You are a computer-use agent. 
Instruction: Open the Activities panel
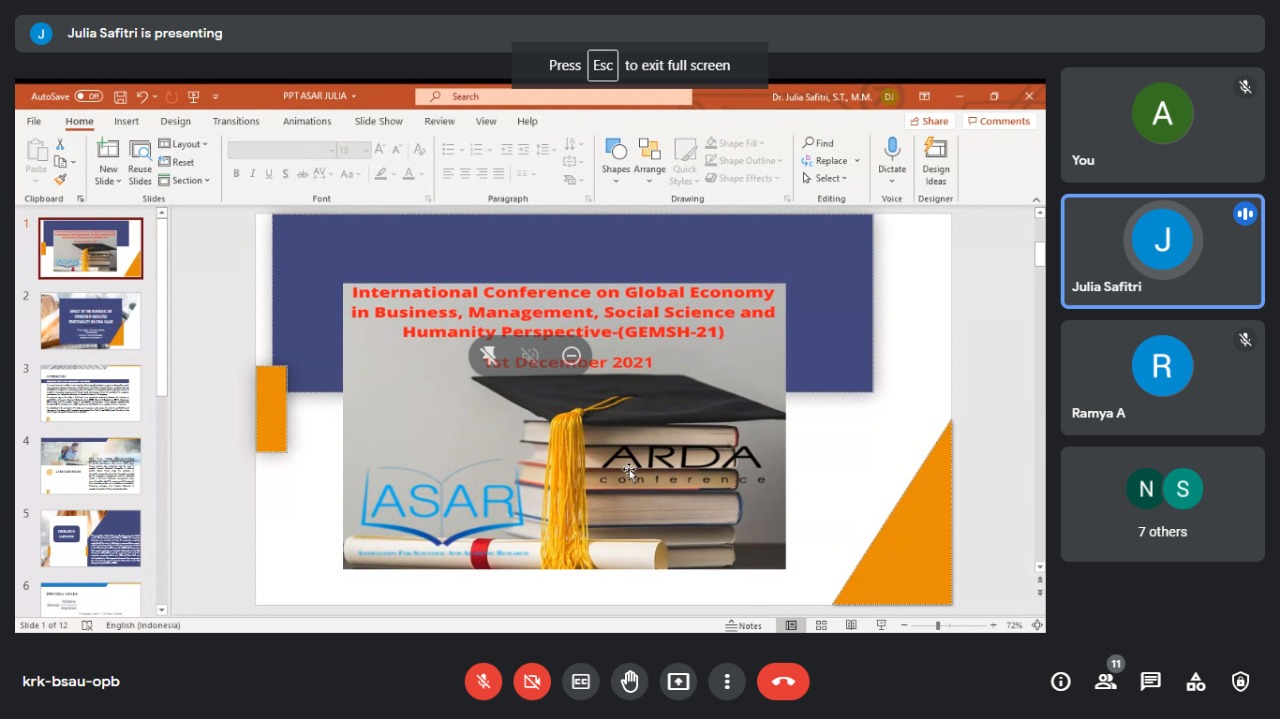coord(1196,682)
